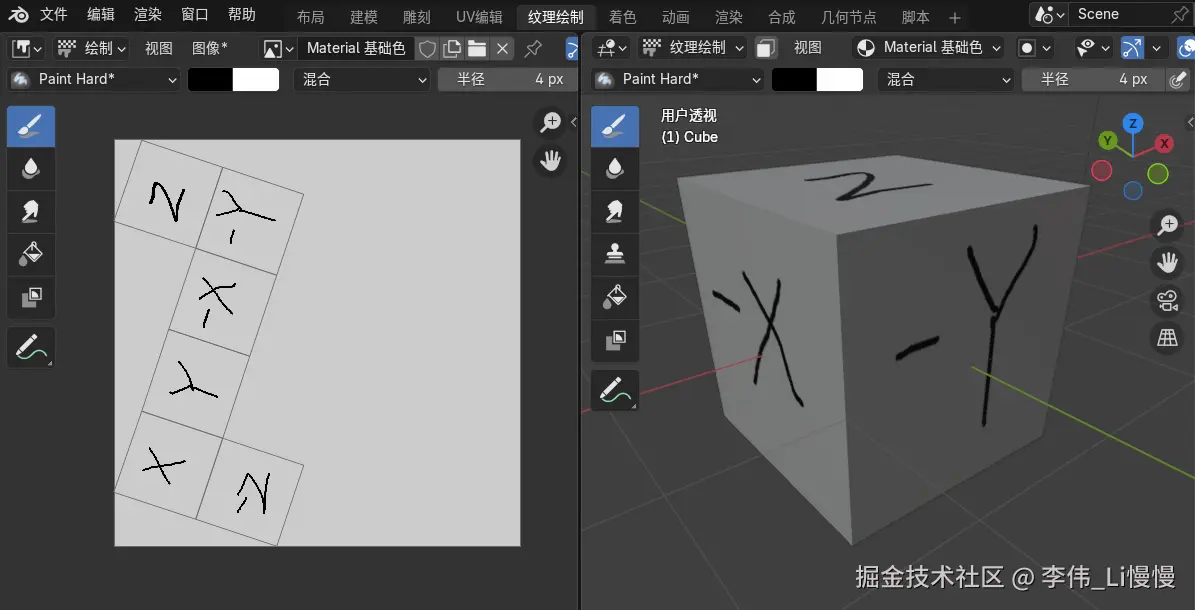Screen dimensions: 1195x610
Task: Open the 图像* menu in image editor
Action: click(210, 49)
